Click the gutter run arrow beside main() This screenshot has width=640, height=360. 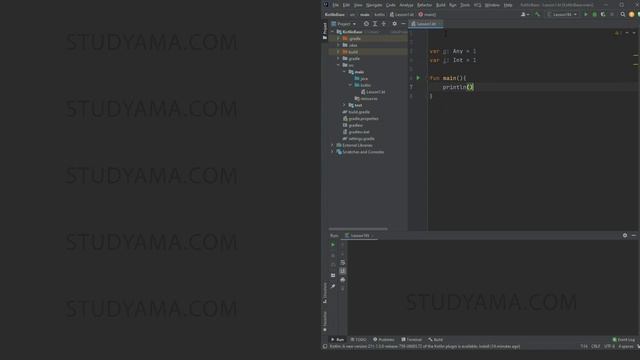click(418, 78)
